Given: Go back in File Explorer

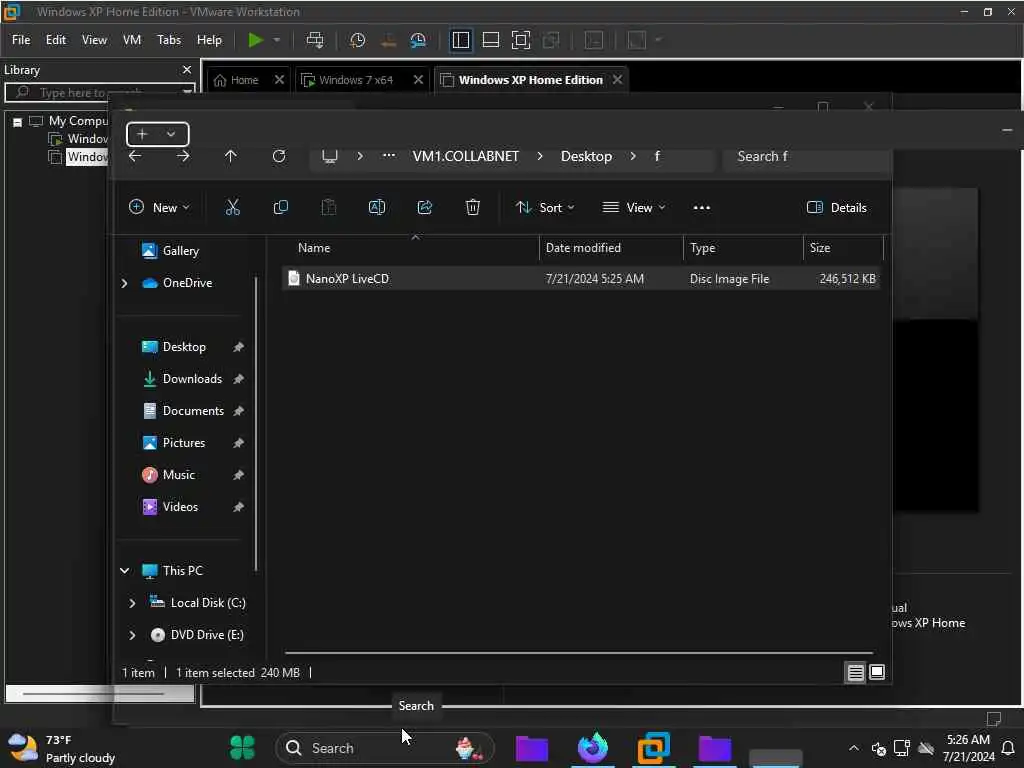Looking at the screenshot, I should 135,156.
